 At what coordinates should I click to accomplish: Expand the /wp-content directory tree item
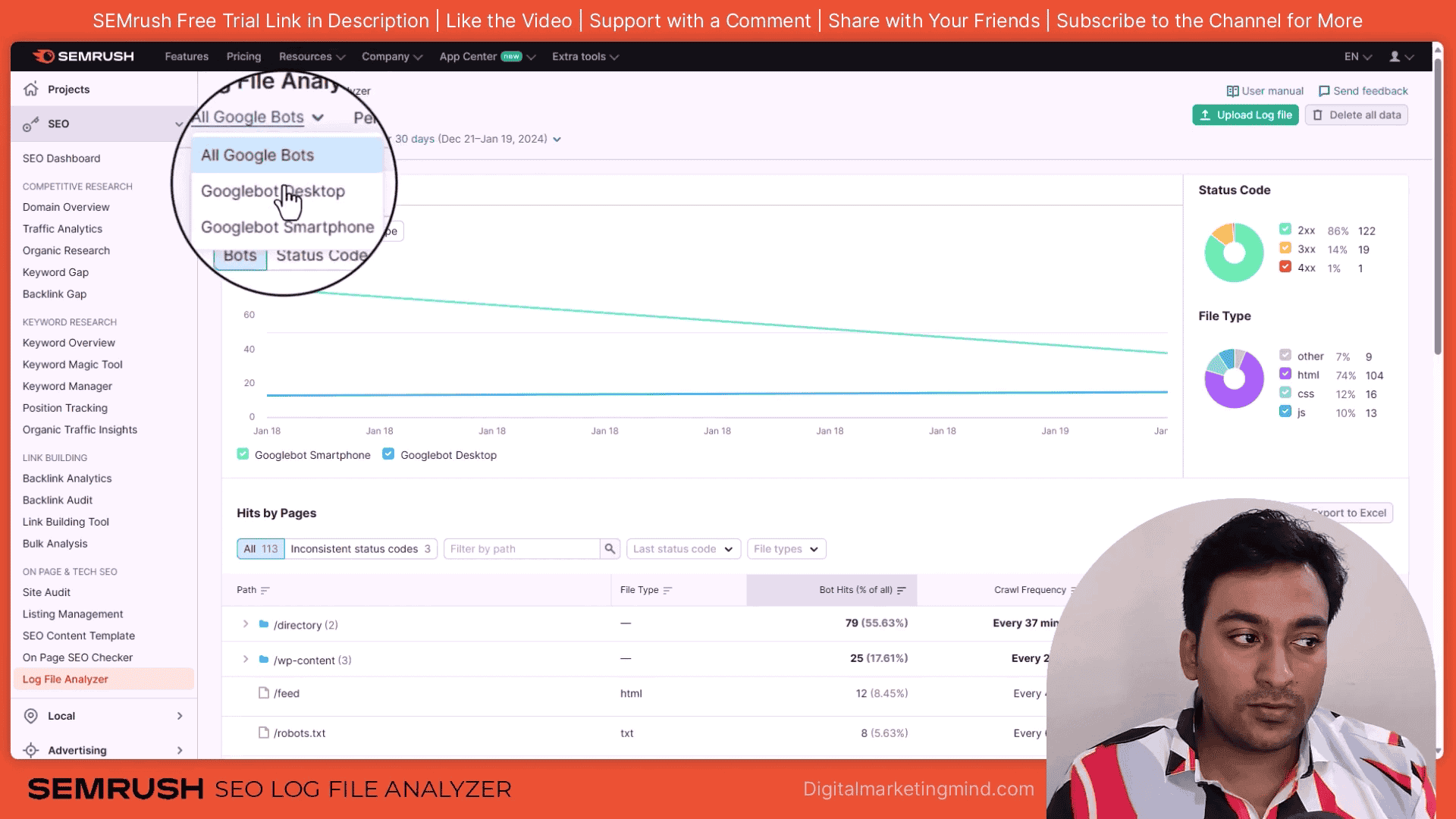pyautogui.click(x=245, y=659)
